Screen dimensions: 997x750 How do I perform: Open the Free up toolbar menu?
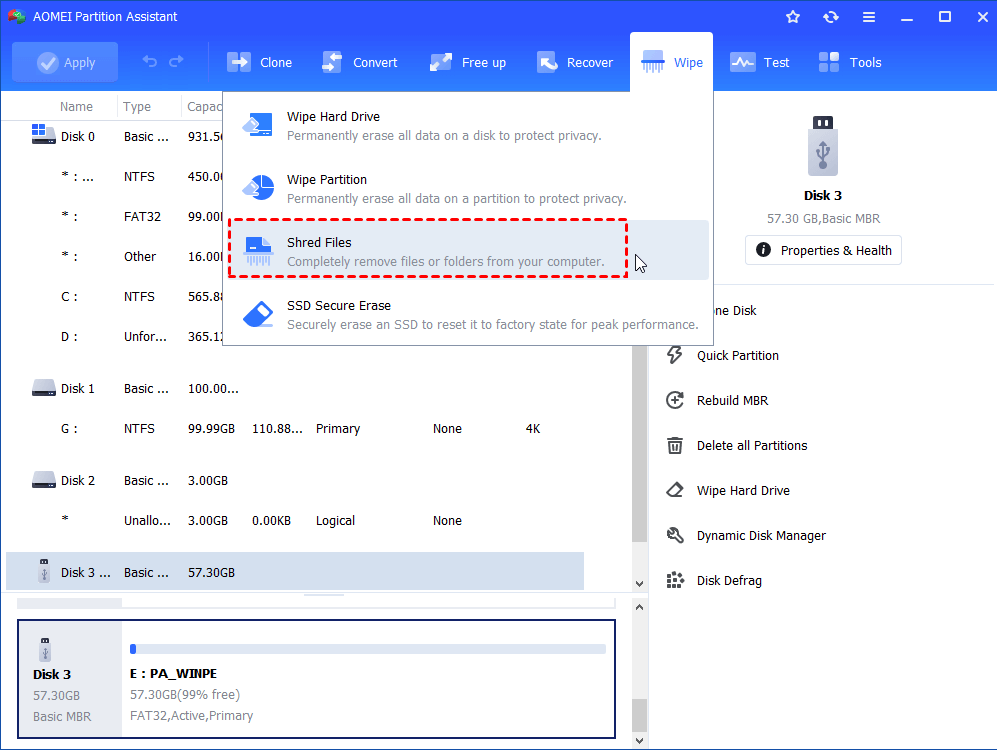(x=468, y=62)
